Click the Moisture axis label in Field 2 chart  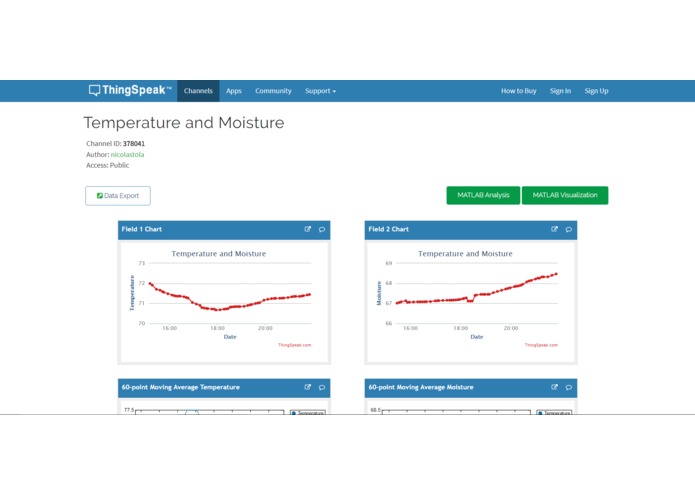tap(379, 293)
